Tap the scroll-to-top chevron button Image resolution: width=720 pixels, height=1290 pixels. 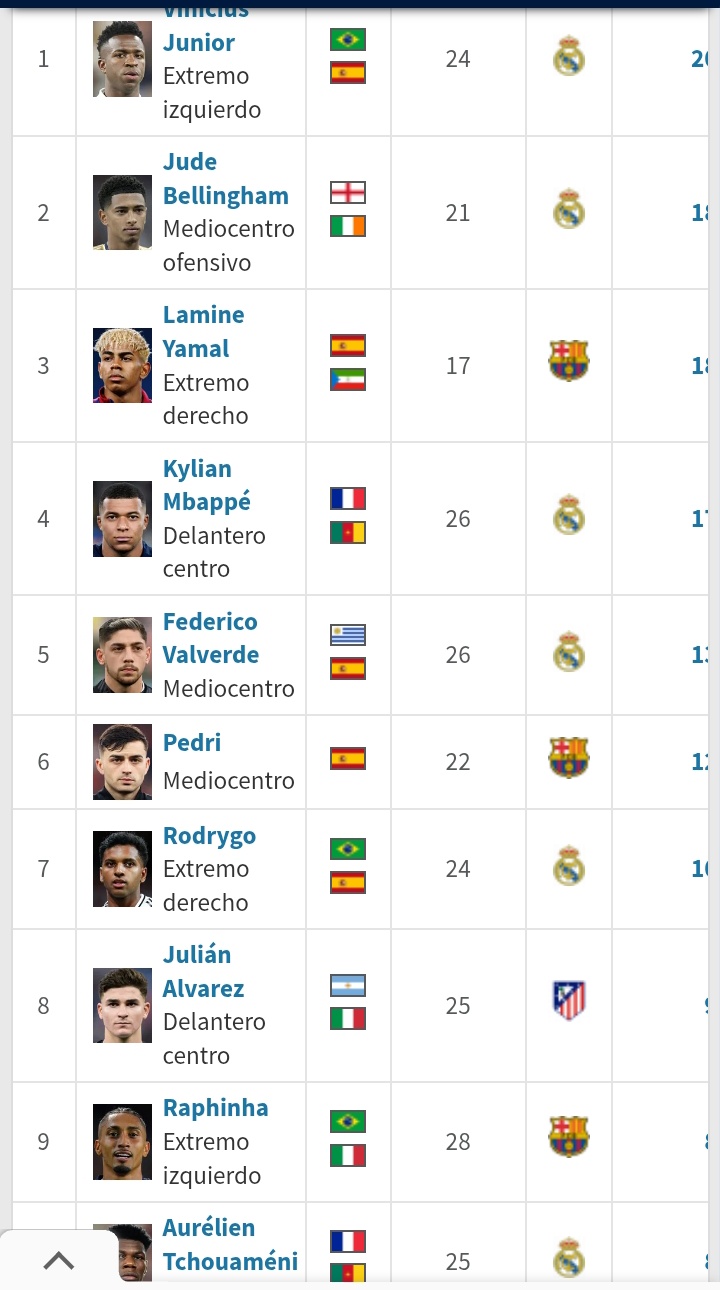(x=59, y=1260)
